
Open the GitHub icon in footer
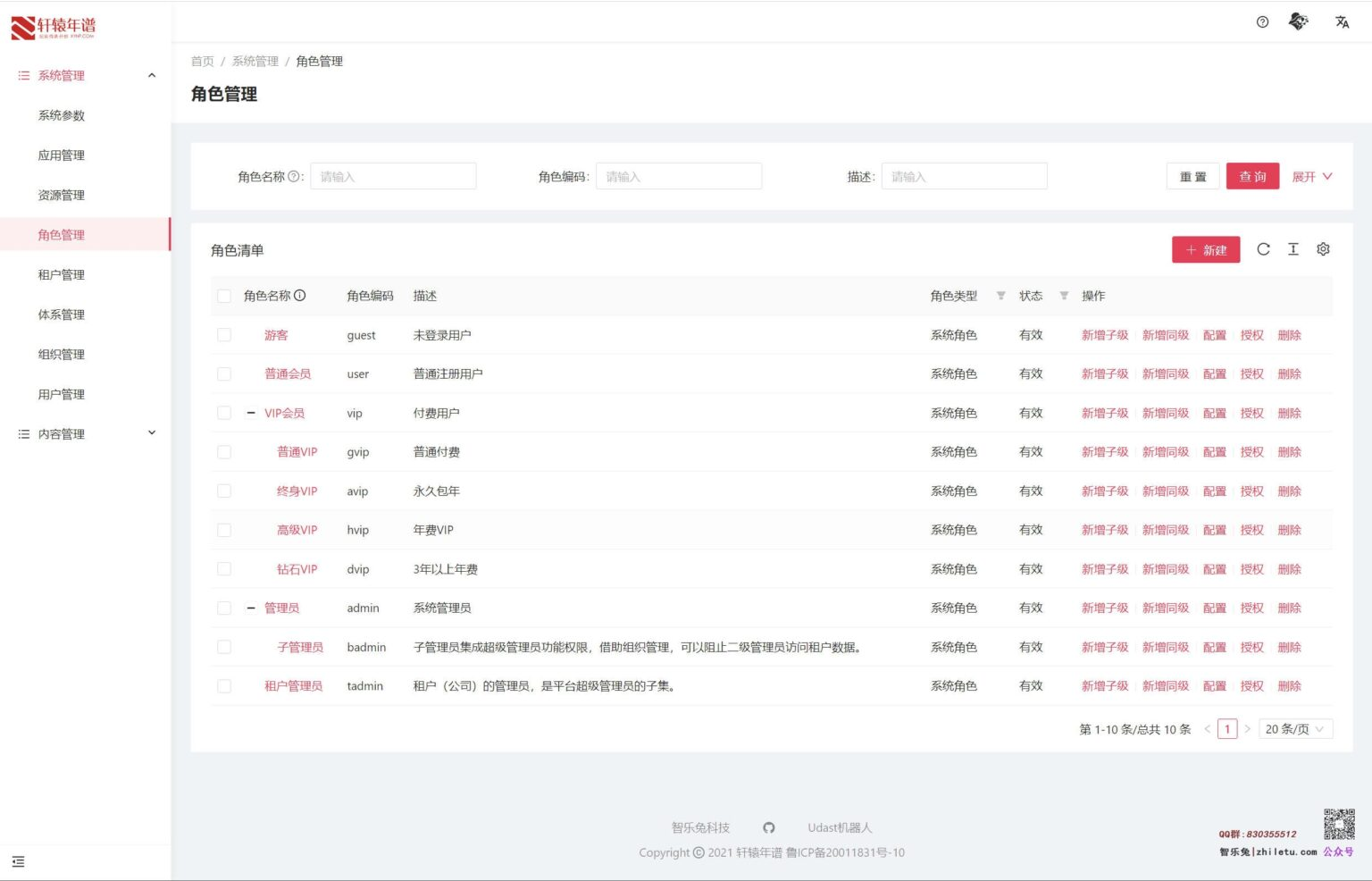tap(769, 827)
